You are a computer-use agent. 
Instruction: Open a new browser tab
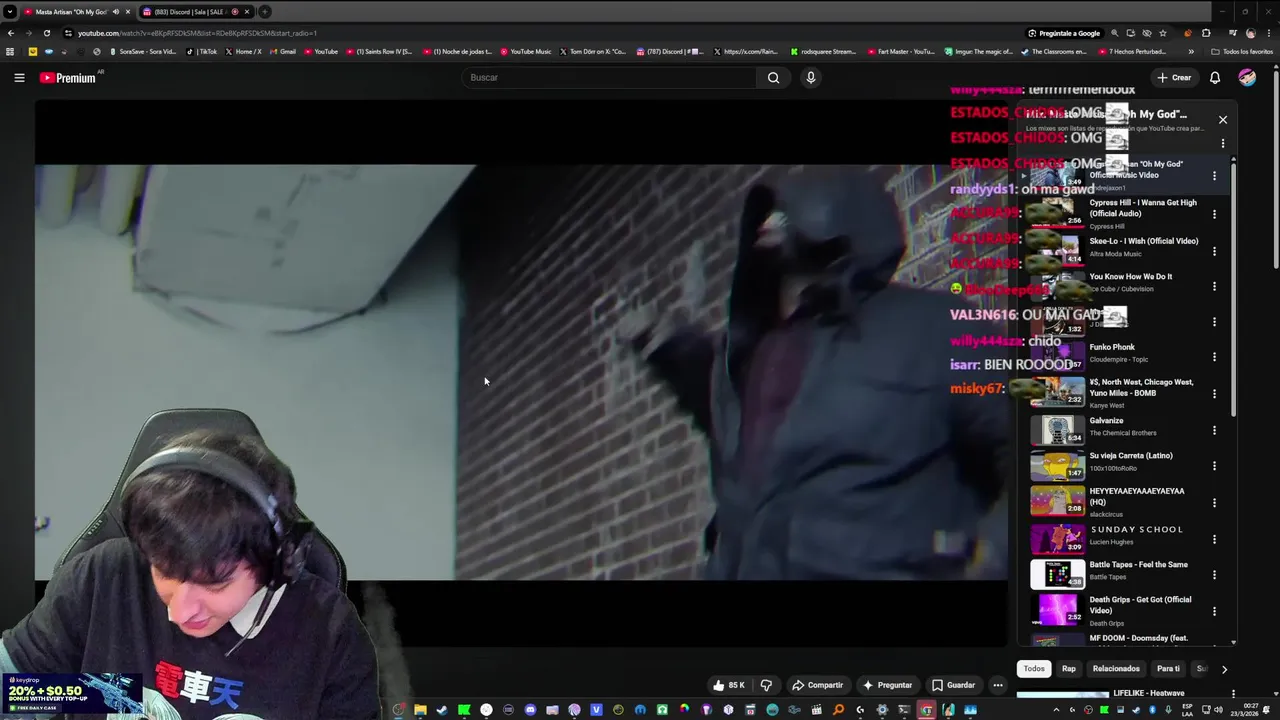pyautogui.click(x=265, y=12)
